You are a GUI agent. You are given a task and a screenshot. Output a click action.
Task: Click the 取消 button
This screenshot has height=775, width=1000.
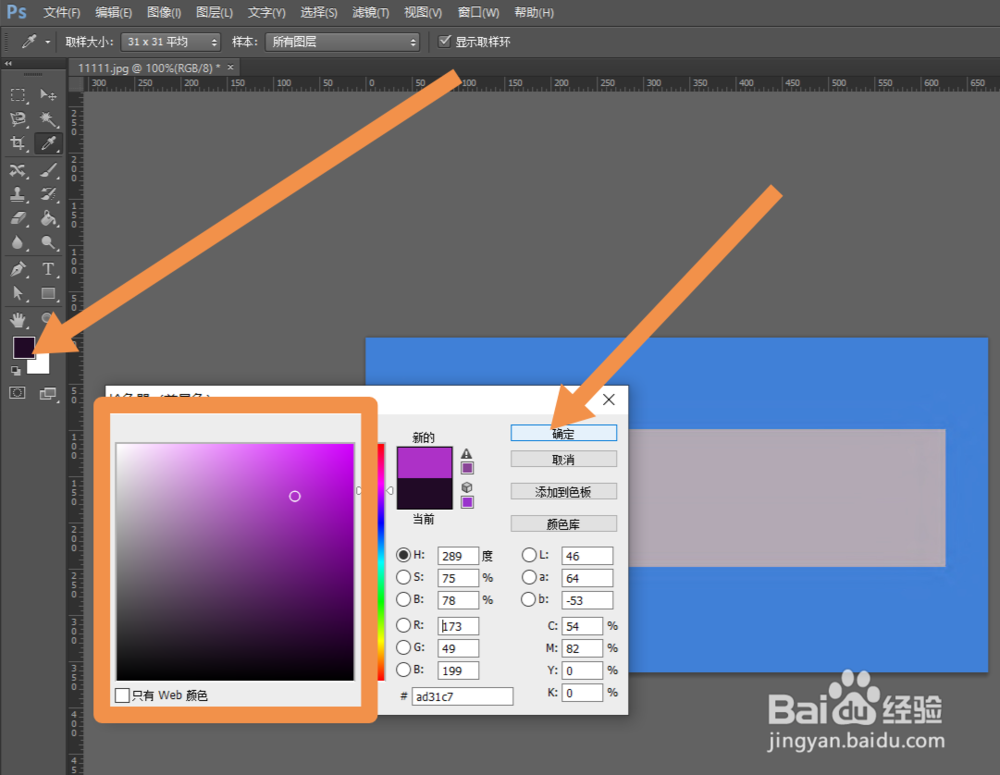[x=564, y=459]
